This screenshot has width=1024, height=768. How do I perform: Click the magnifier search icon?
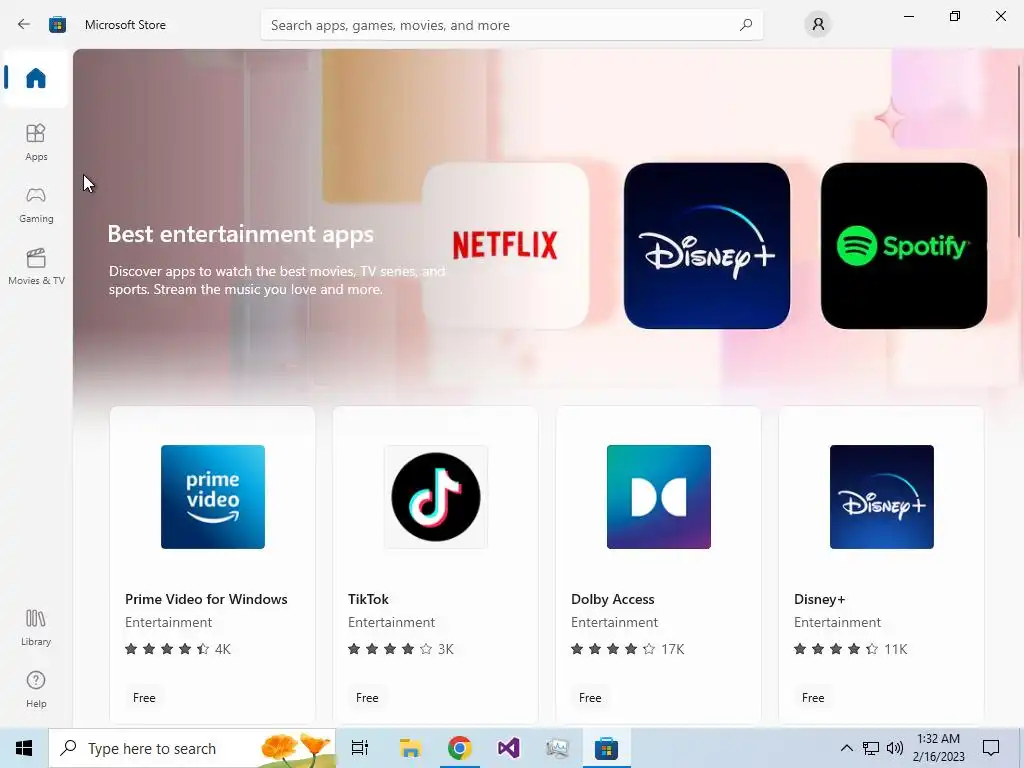746,25
